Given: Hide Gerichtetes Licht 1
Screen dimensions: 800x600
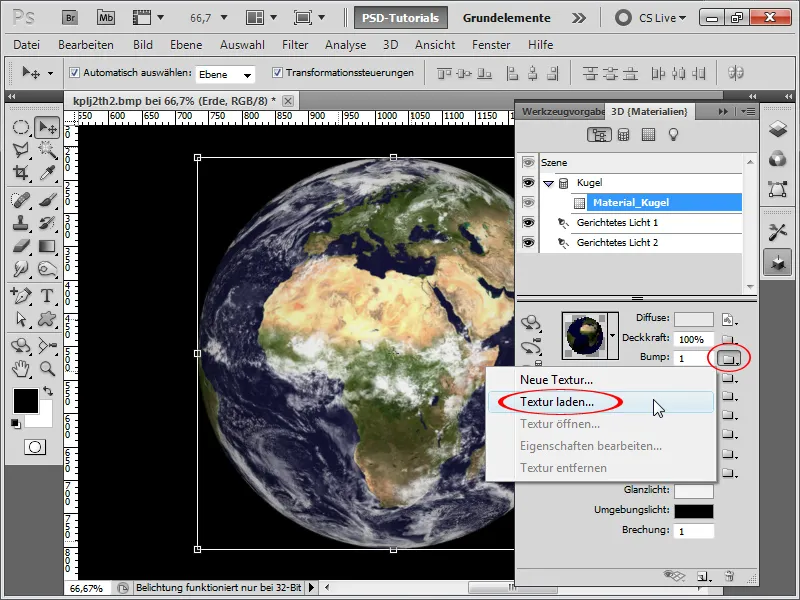Looking at the screenshot, I should coord(528,222).
